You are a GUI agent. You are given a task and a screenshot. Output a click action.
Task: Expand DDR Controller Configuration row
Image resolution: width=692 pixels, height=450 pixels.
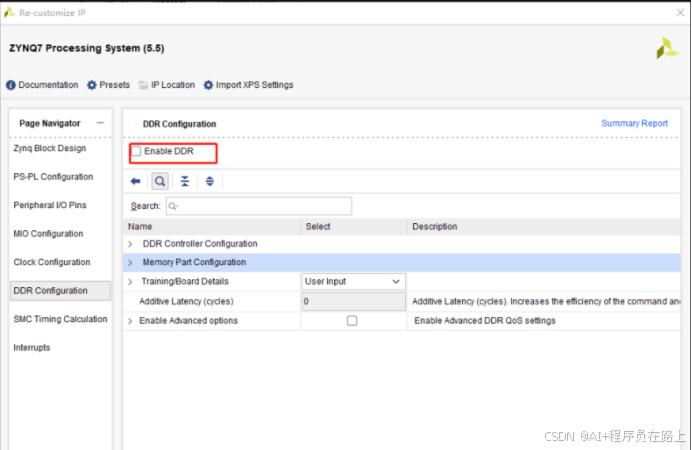pos(130,244)
